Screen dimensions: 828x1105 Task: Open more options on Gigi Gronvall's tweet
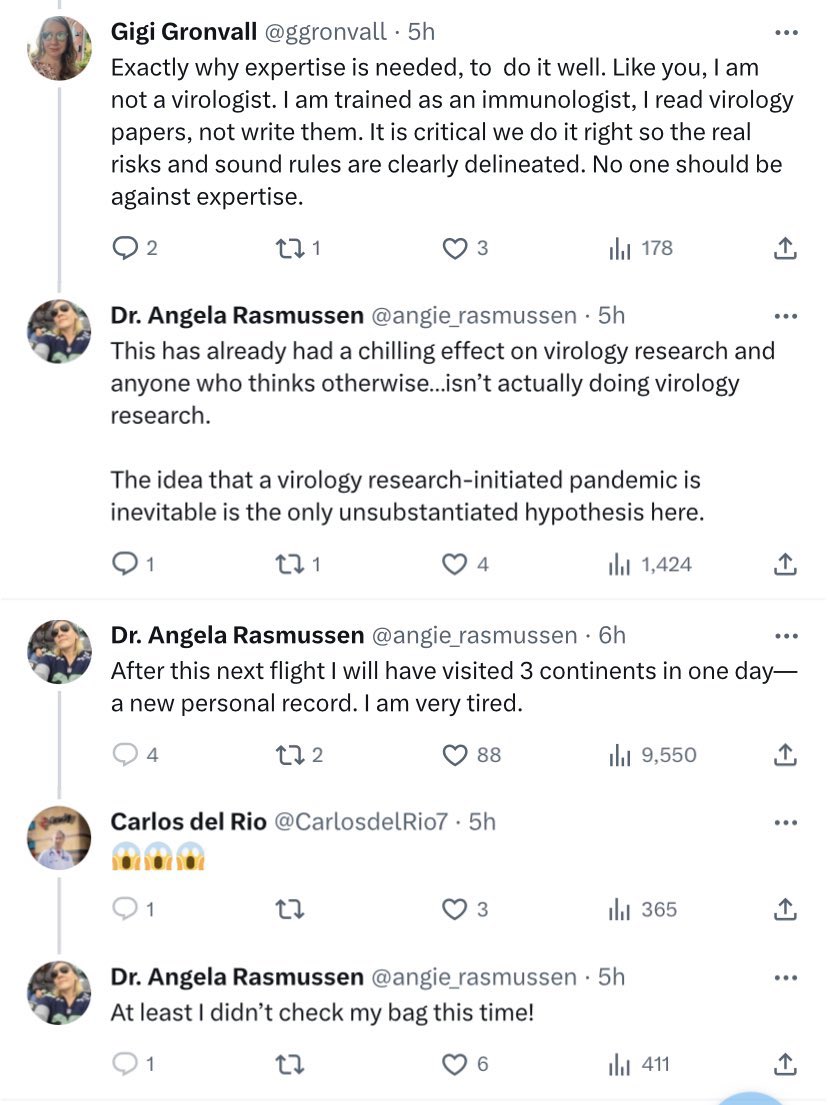click(x=786, y=32)
